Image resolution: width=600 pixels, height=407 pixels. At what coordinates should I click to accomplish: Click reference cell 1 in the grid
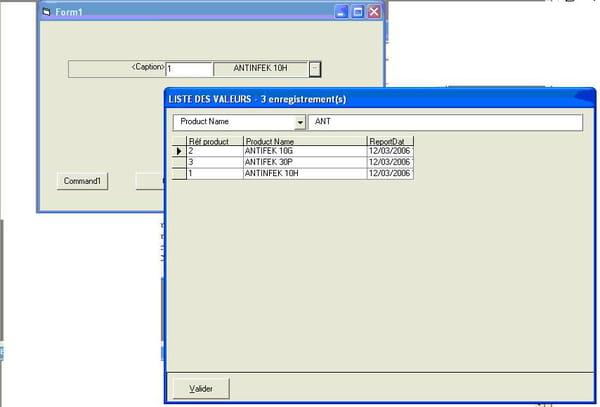[215, 174]
